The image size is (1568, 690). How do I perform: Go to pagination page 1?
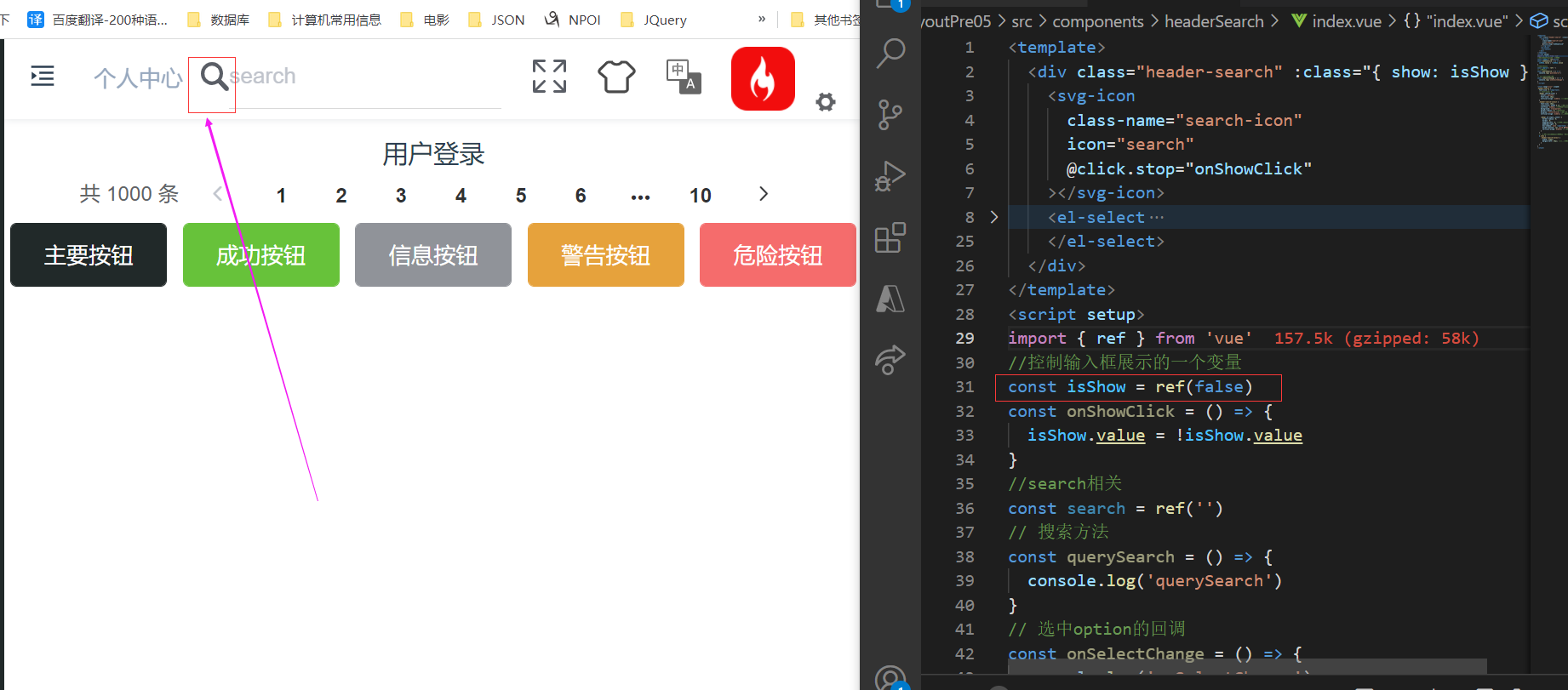click(281, 196)
